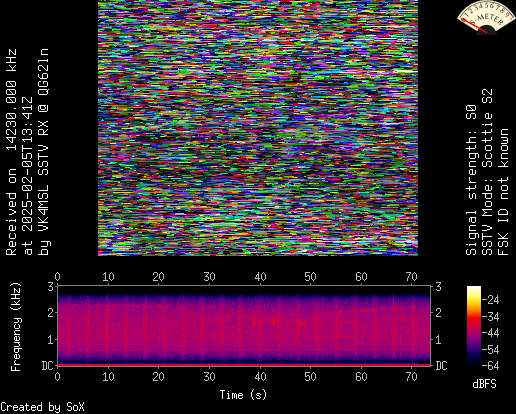
Task: Click the 'Frequency (kHz)' axis label
Action: pos(15,327)
